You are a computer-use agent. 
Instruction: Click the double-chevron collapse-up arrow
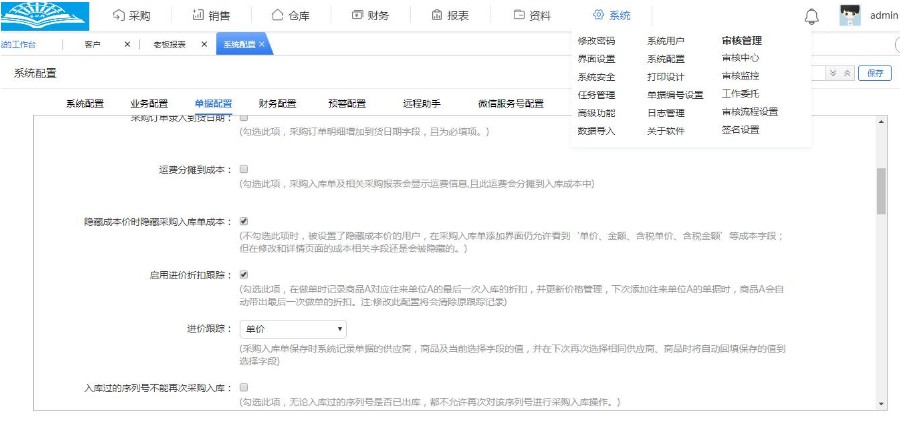[848, 73]
